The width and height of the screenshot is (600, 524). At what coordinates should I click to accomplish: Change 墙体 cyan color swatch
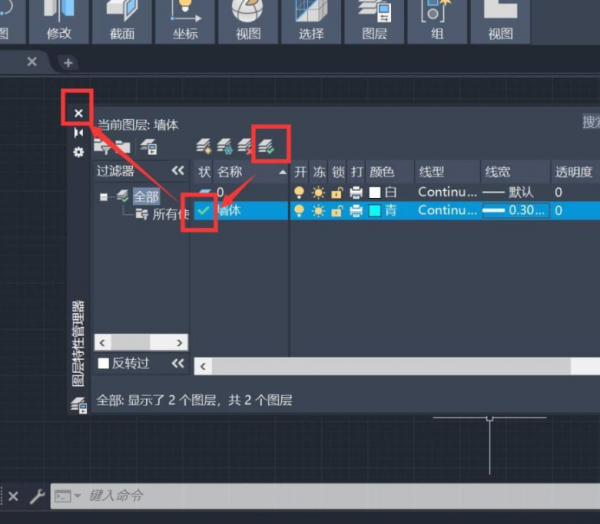(x=375, y=211)
